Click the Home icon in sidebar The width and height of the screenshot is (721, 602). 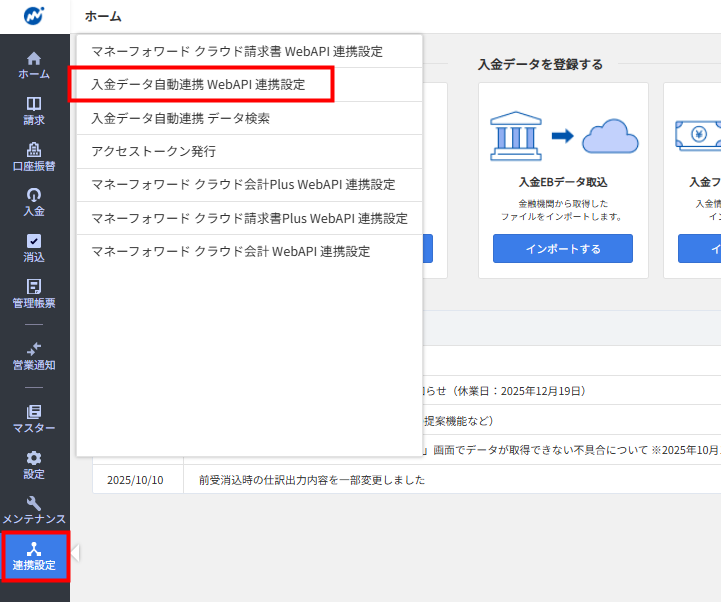pyautogui.click(x=34, y=59)
